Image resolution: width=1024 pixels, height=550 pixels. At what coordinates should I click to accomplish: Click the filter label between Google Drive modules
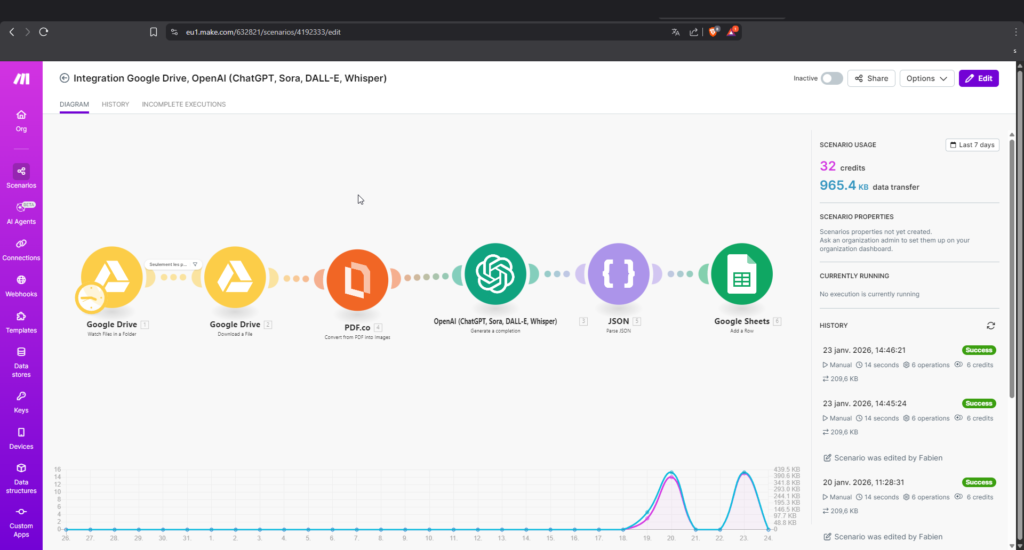[173, 264]
